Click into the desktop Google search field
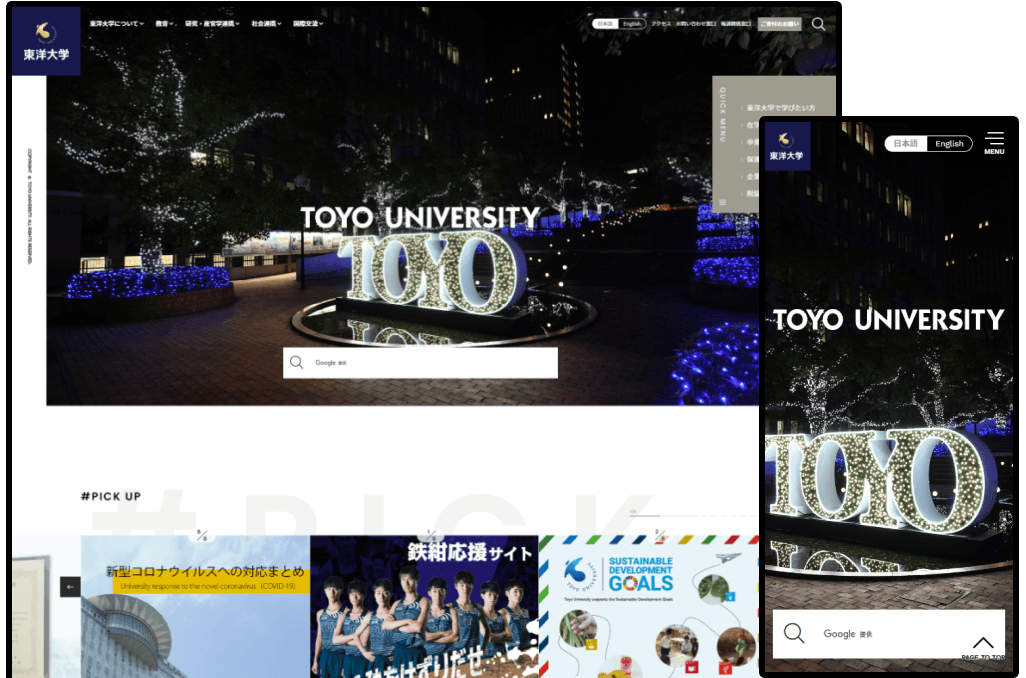1026x678 pixels. click(x=420, y=363)
